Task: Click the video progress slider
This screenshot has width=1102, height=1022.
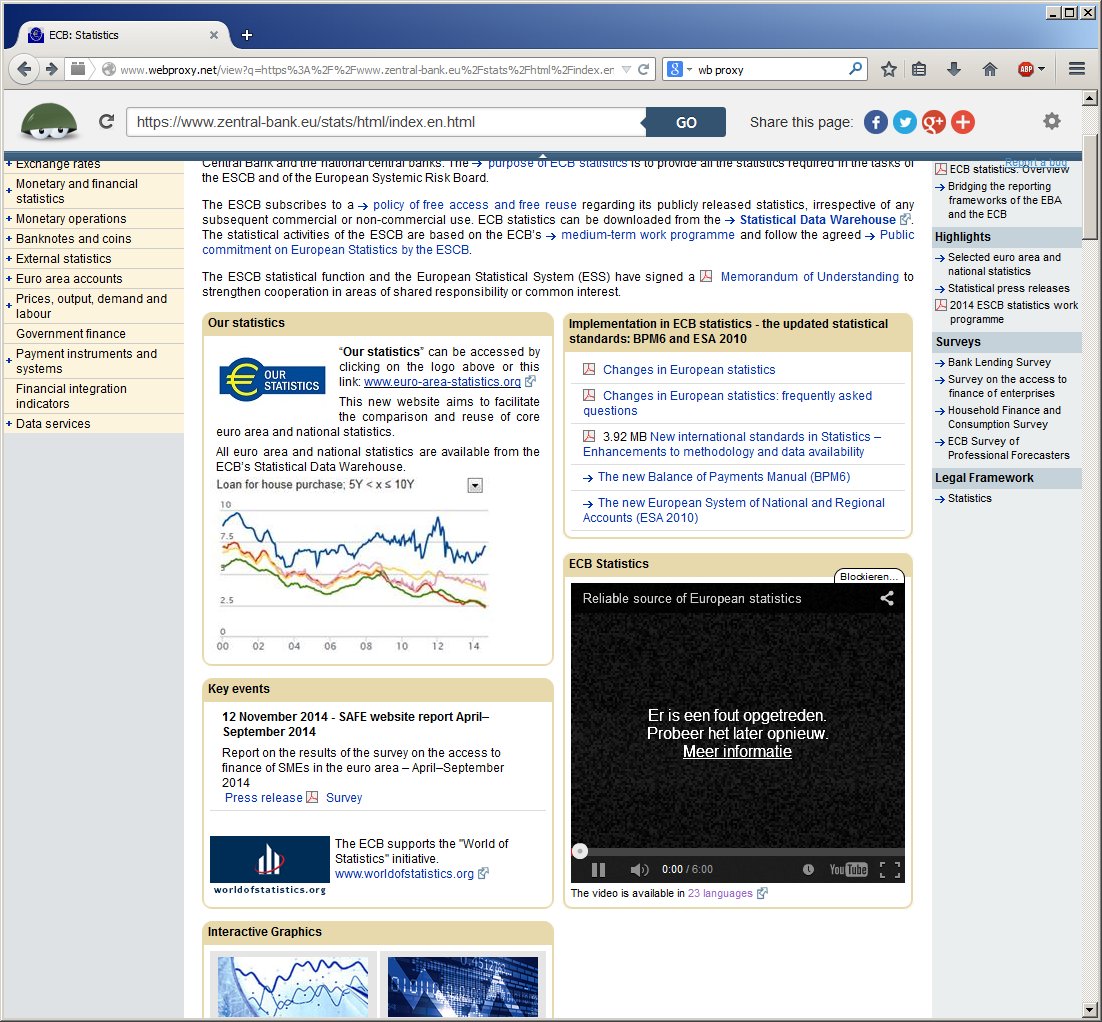Action: [x=737, y=852]
